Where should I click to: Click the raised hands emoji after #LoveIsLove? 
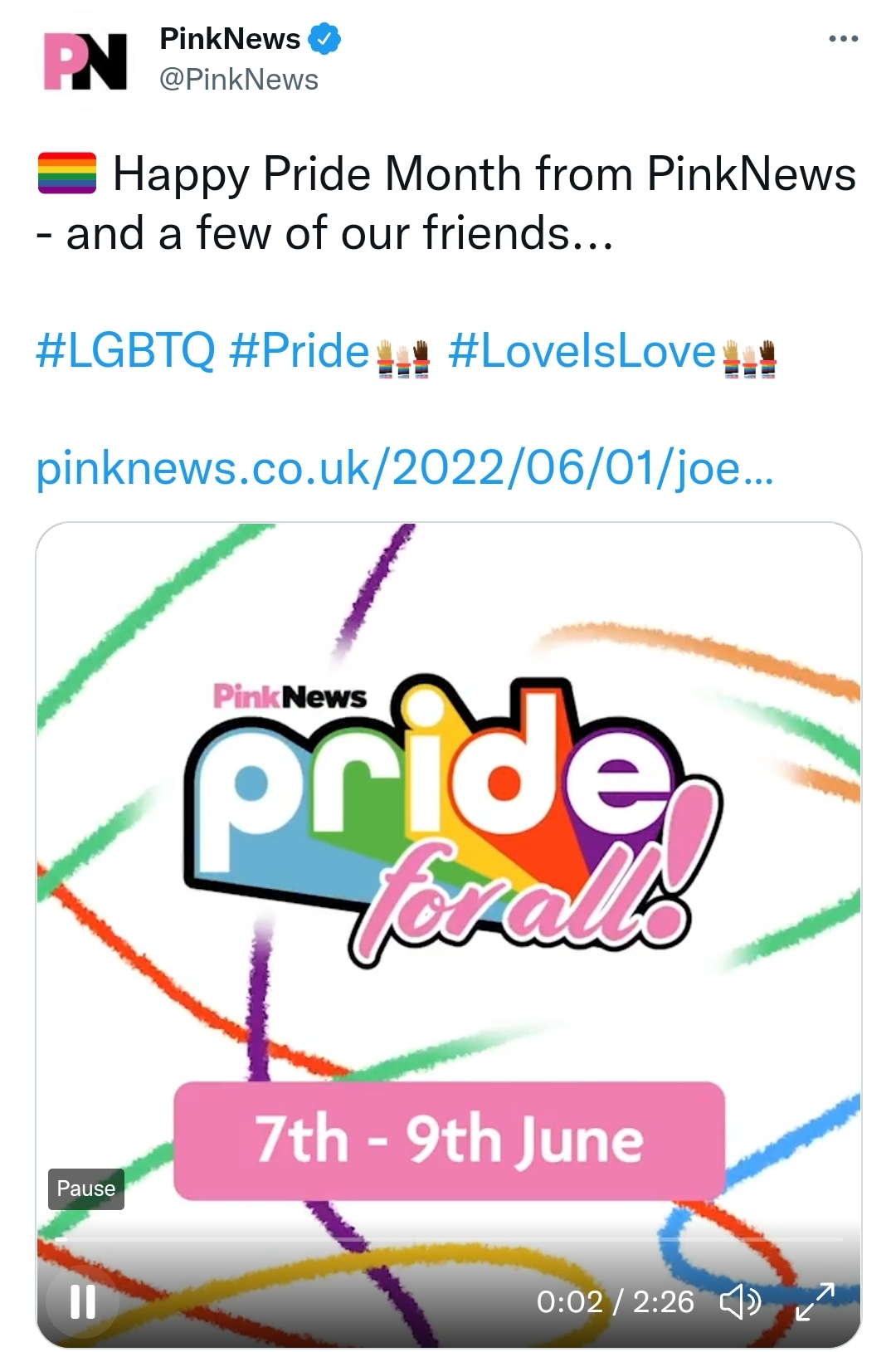pos(749,358)
